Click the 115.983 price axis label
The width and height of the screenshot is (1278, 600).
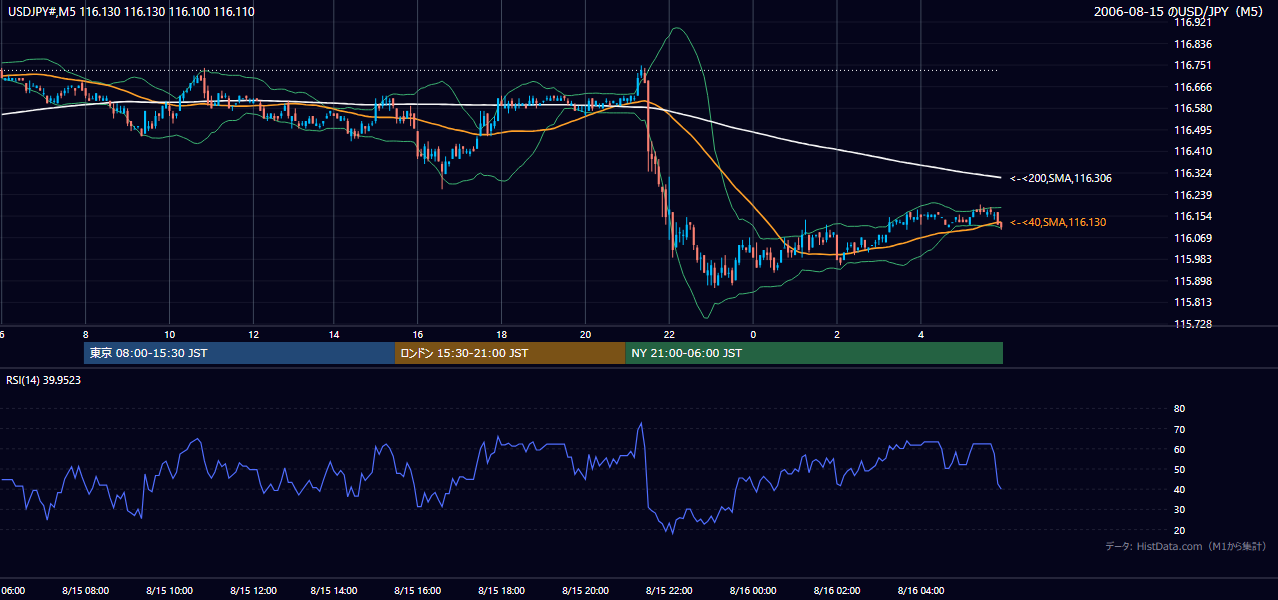(x=1192, y=259)
